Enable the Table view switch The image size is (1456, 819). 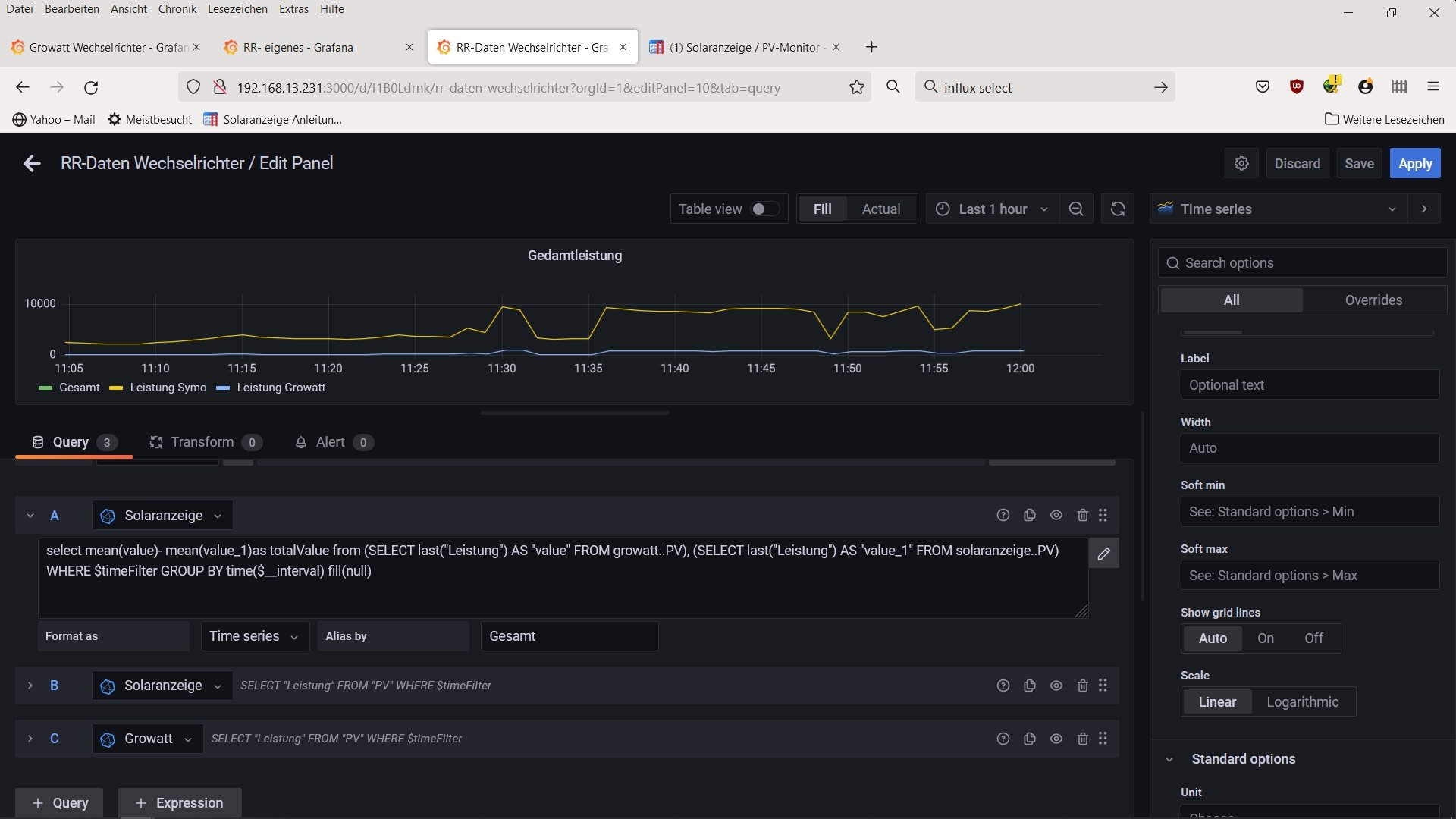pos(764,209)
